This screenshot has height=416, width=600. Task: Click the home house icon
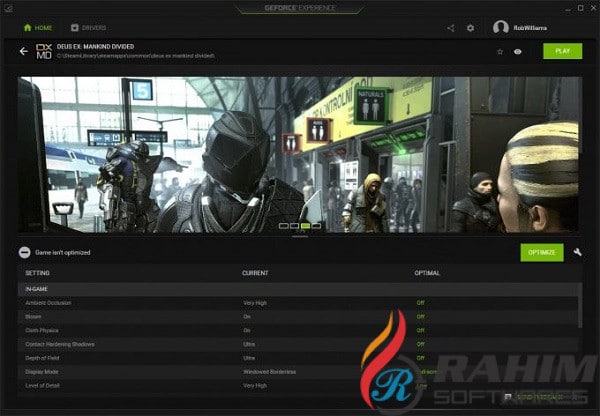(28, 28)
